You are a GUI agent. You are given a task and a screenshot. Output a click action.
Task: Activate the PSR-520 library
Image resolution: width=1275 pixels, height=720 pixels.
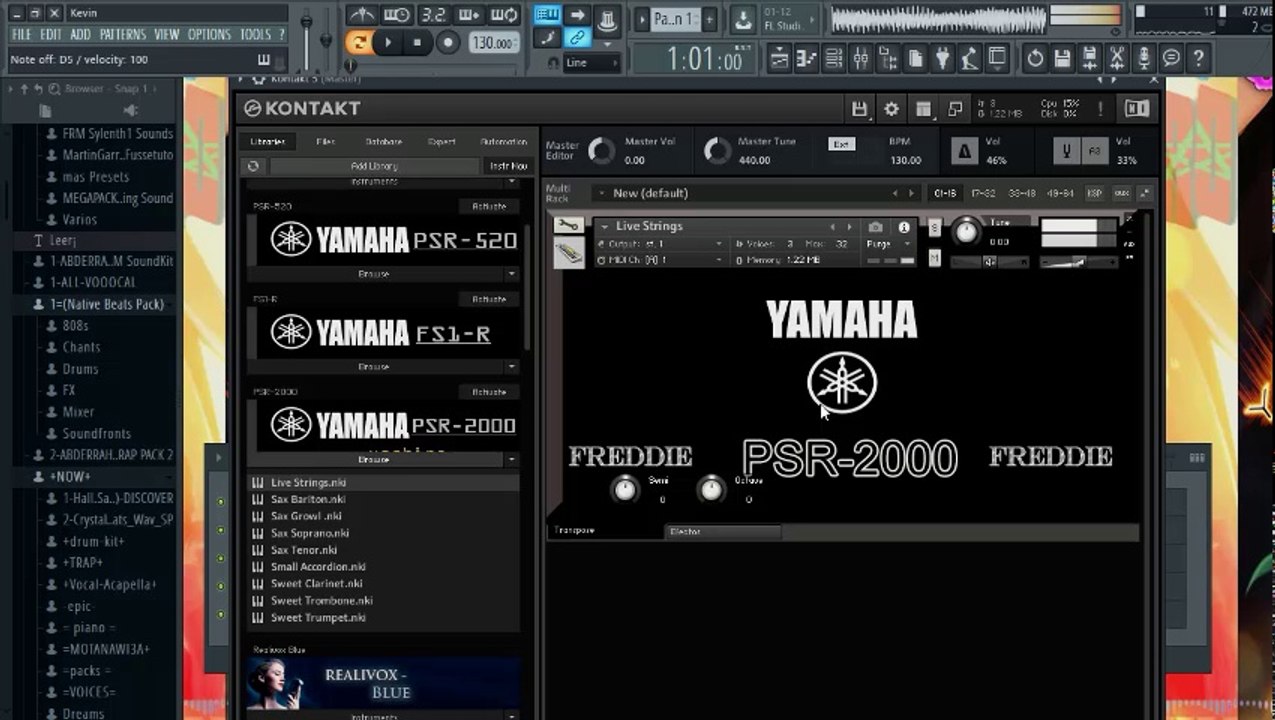point(489,206)
